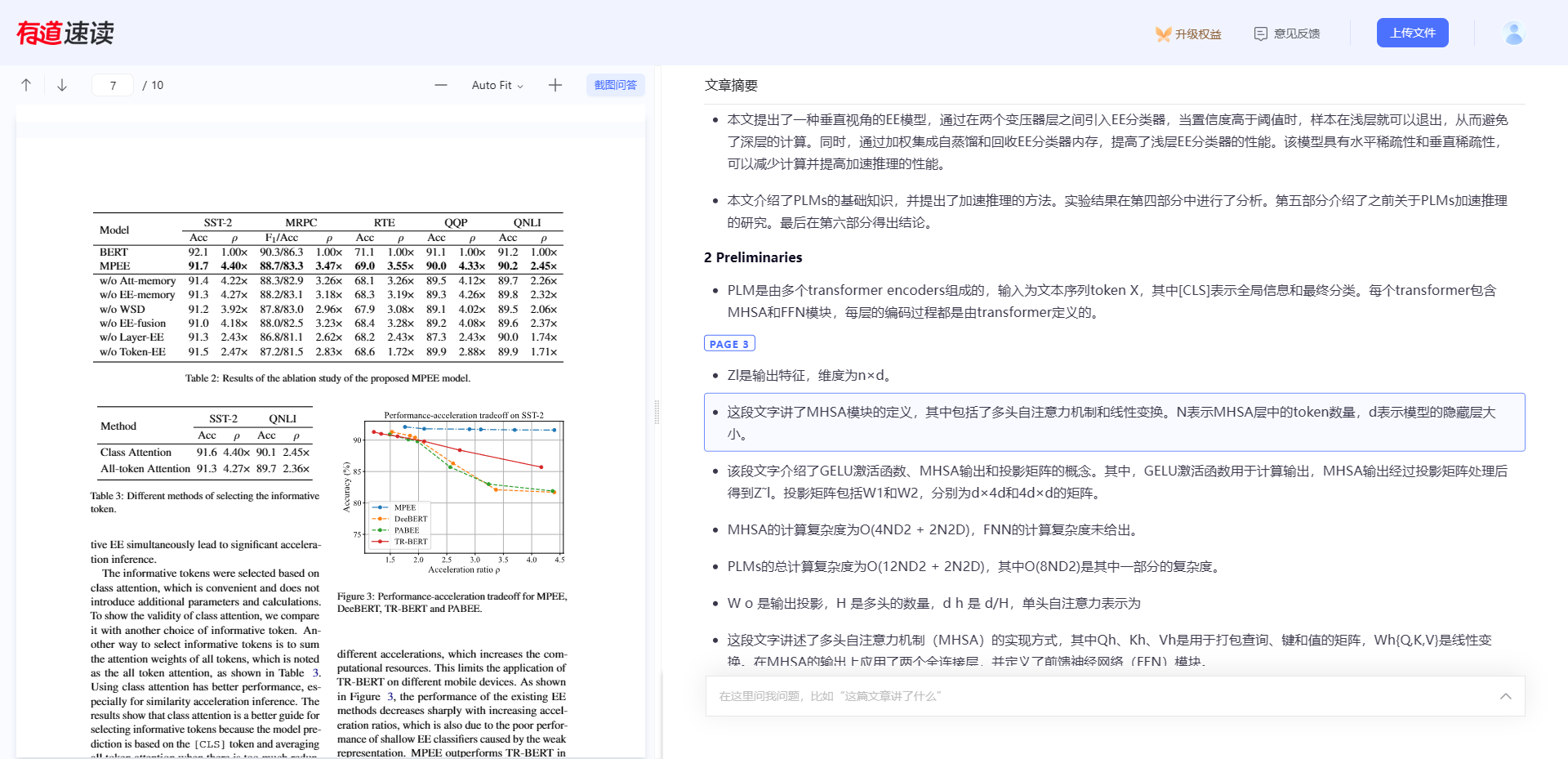Click Figure 3 caption in the PDF
The height and width of the screenshot is (759, 1568).
(x=452, y=602)
